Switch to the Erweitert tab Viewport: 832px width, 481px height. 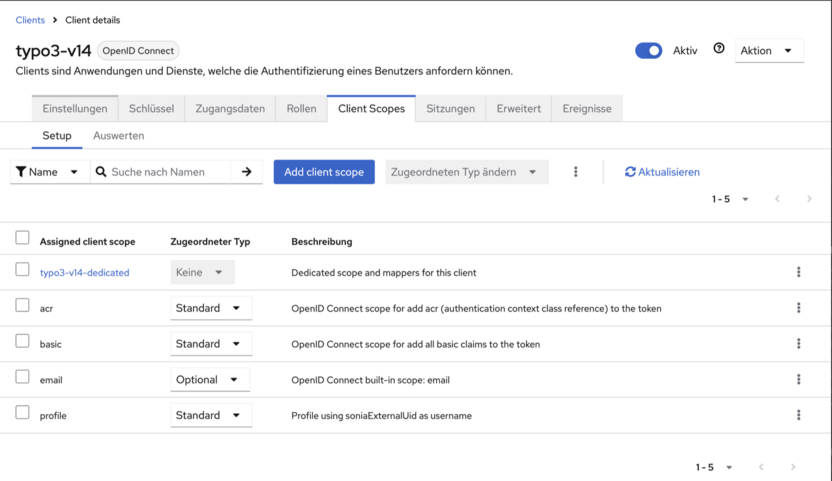[x=518, y=108]
